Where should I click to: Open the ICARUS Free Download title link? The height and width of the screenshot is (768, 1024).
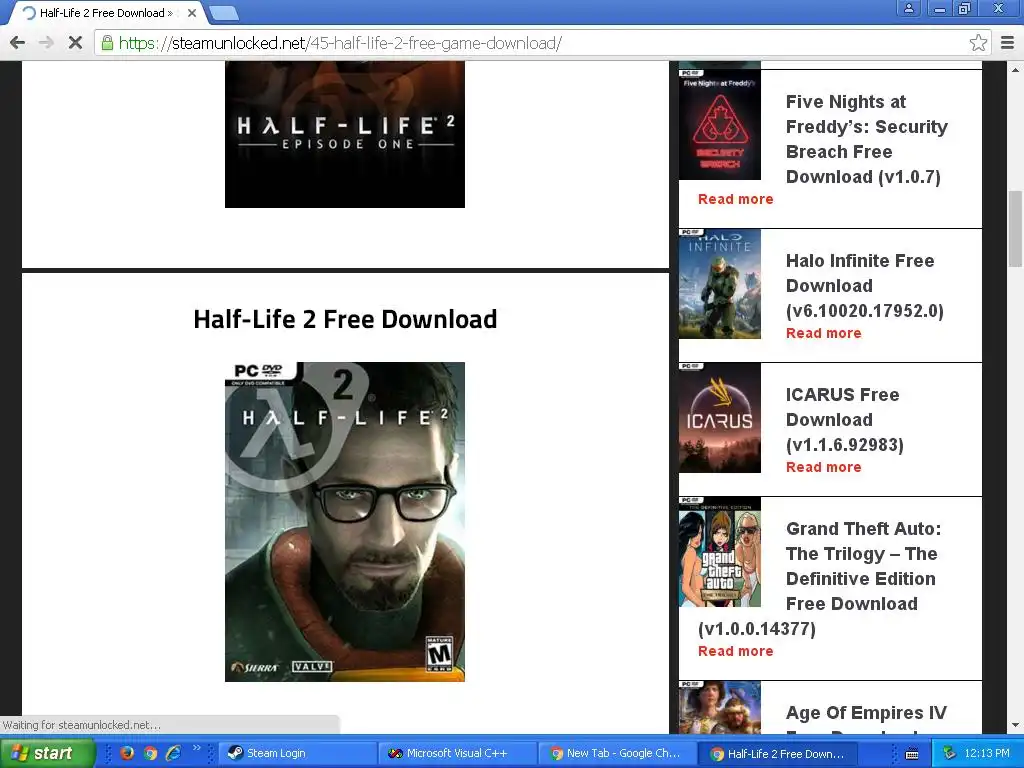(x=844, y=419)
